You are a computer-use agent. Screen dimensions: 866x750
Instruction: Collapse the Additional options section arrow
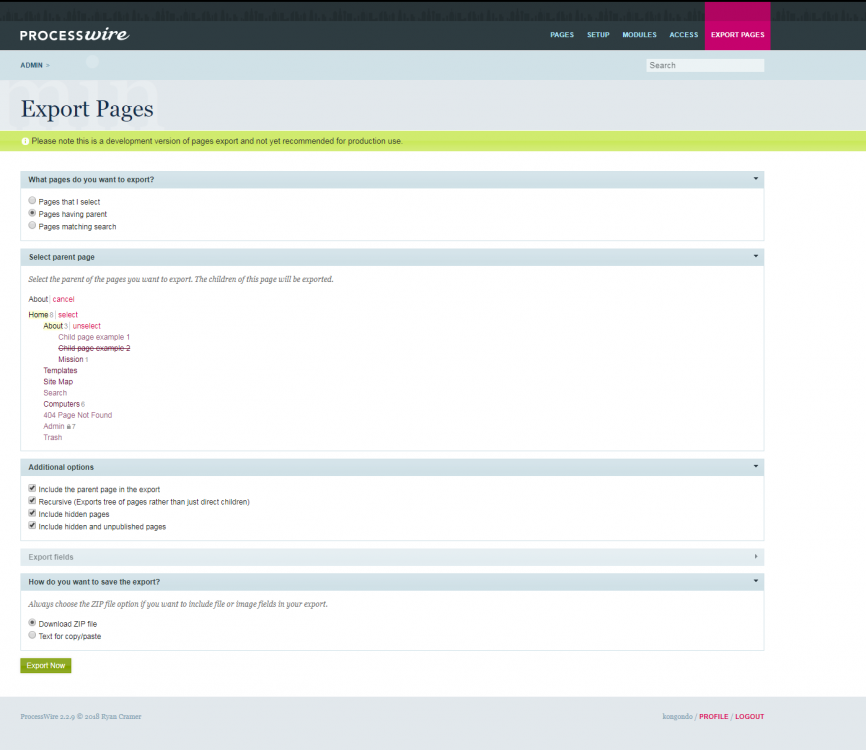756,467
